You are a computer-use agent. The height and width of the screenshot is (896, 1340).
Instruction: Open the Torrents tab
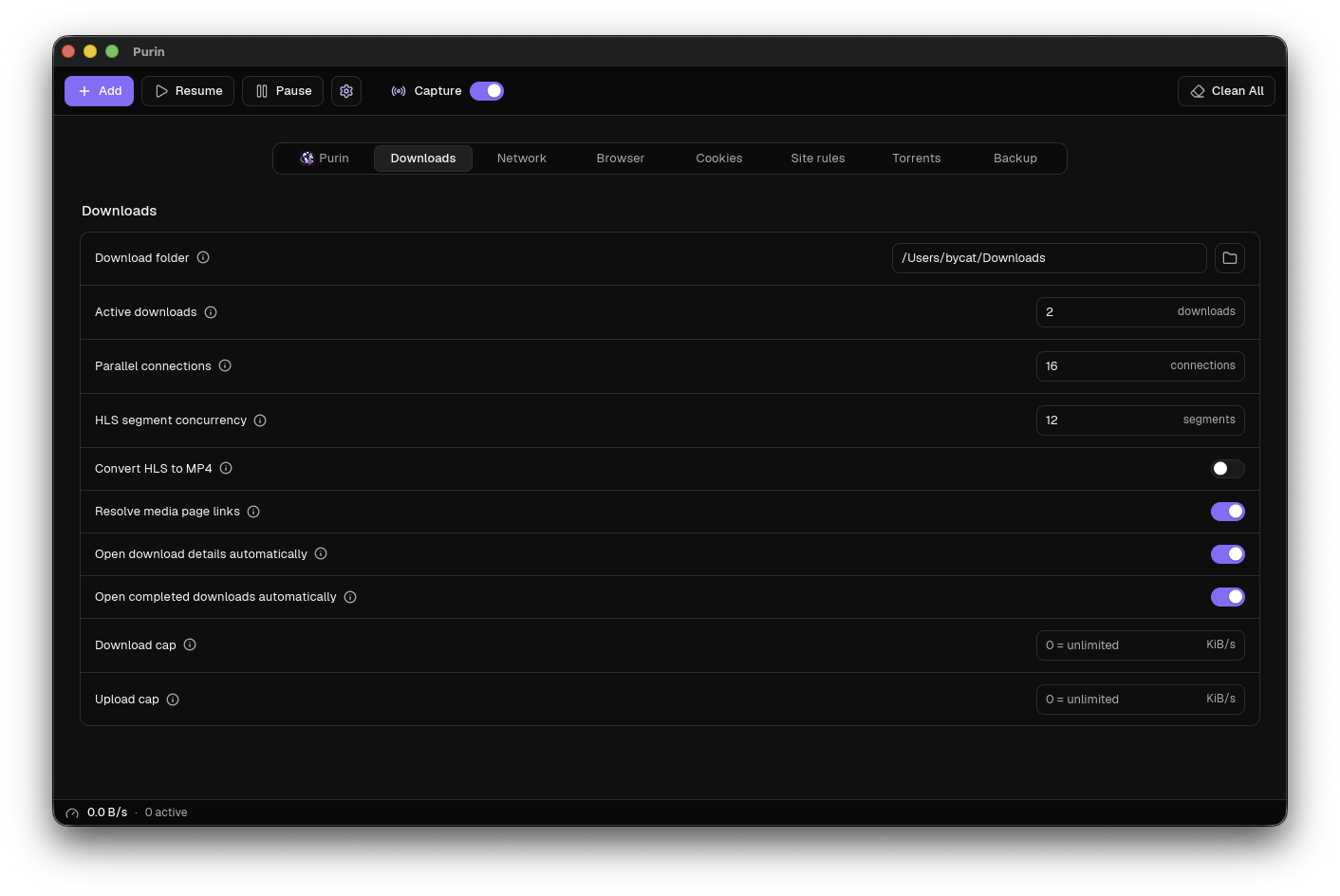917,159
